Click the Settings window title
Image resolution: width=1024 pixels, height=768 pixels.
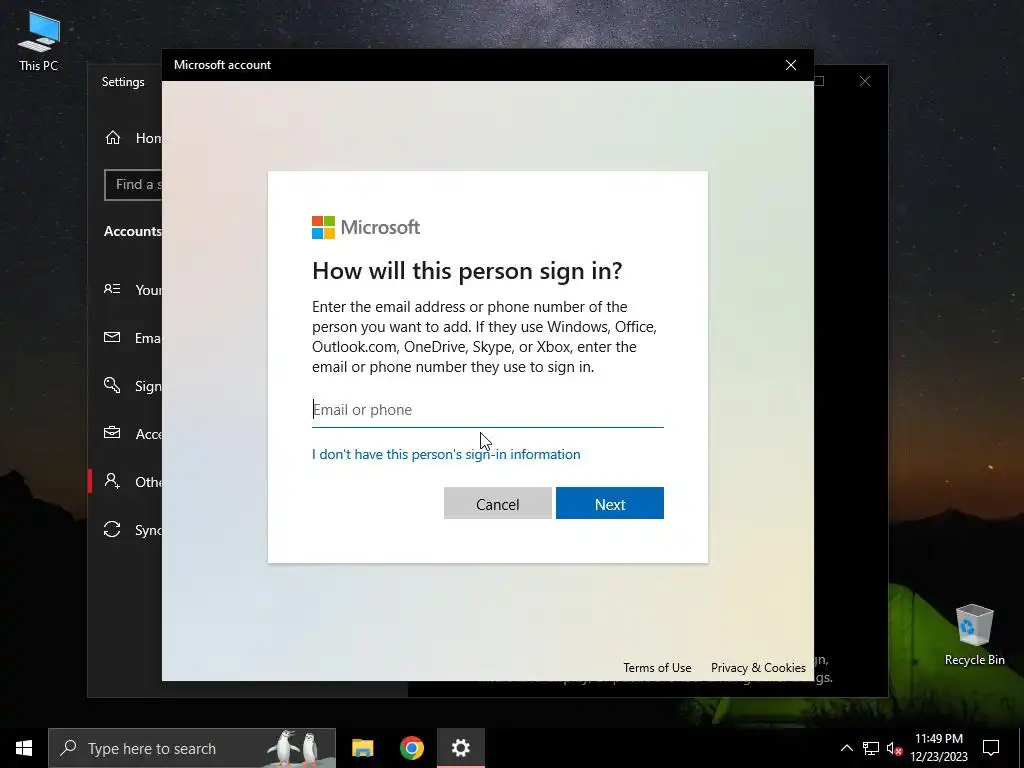[123, 82]
